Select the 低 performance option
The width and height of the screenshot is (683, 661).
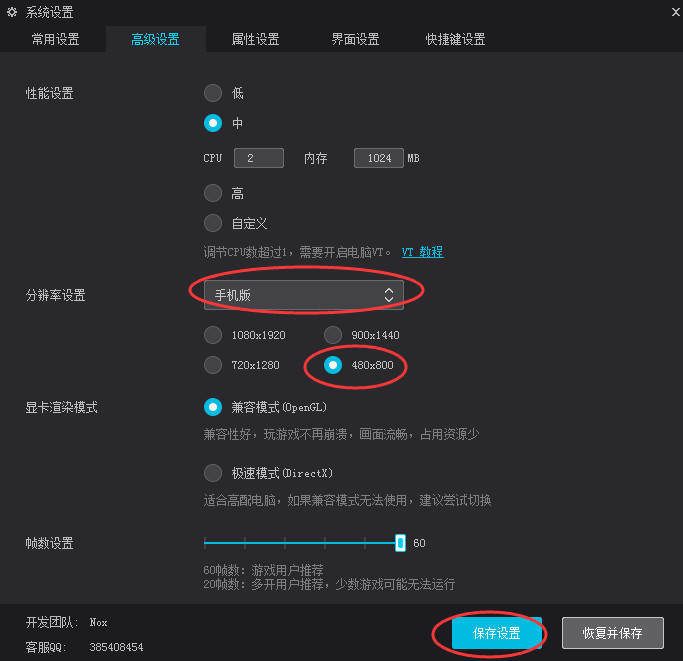tap(213, 93)
